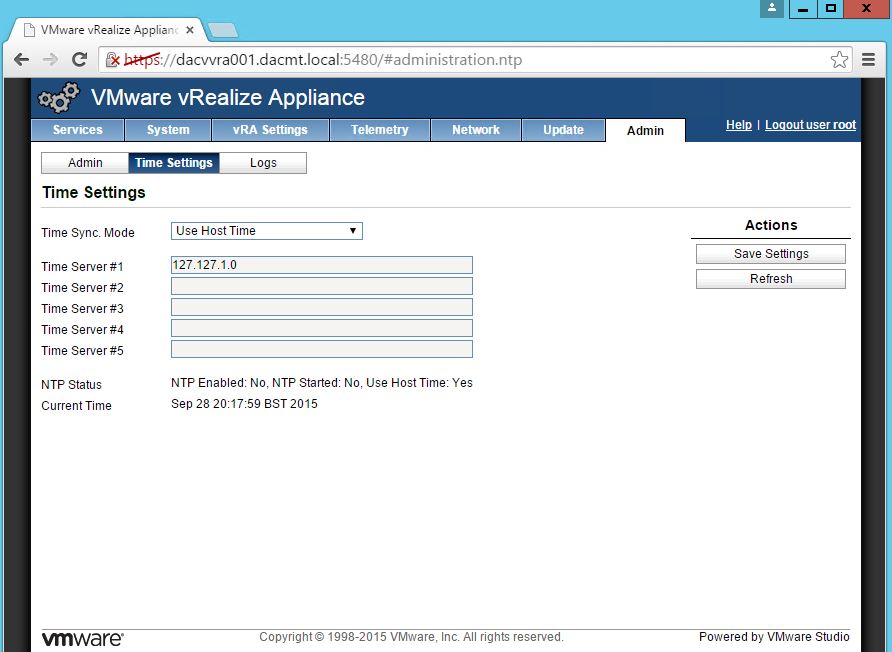Go back using browser back arrow

click(x=22, y=59)
